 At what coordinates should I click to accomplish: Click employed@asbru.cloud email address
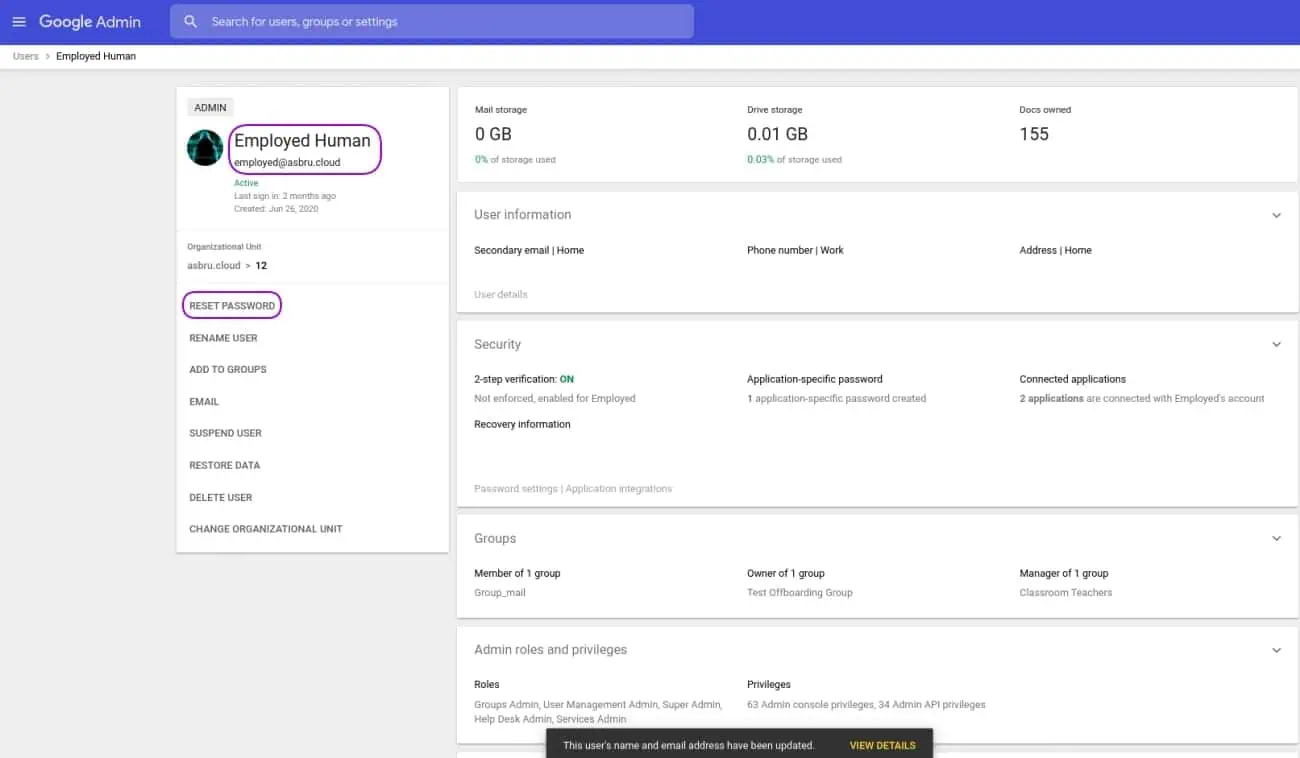pos(287,162)
